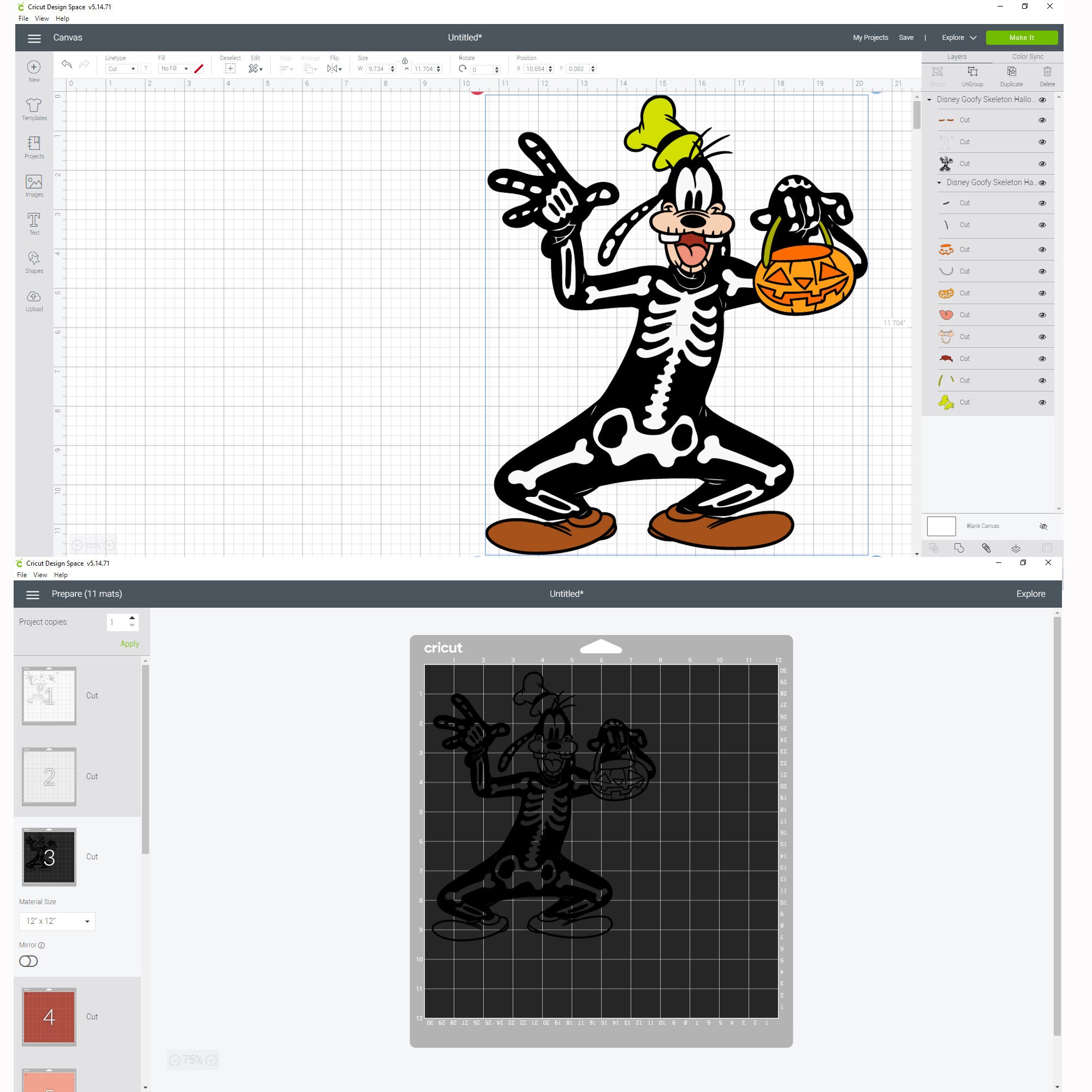1092x1092 pixels.
Task: Switch to the Color Sync tab
Action: 1028,57
